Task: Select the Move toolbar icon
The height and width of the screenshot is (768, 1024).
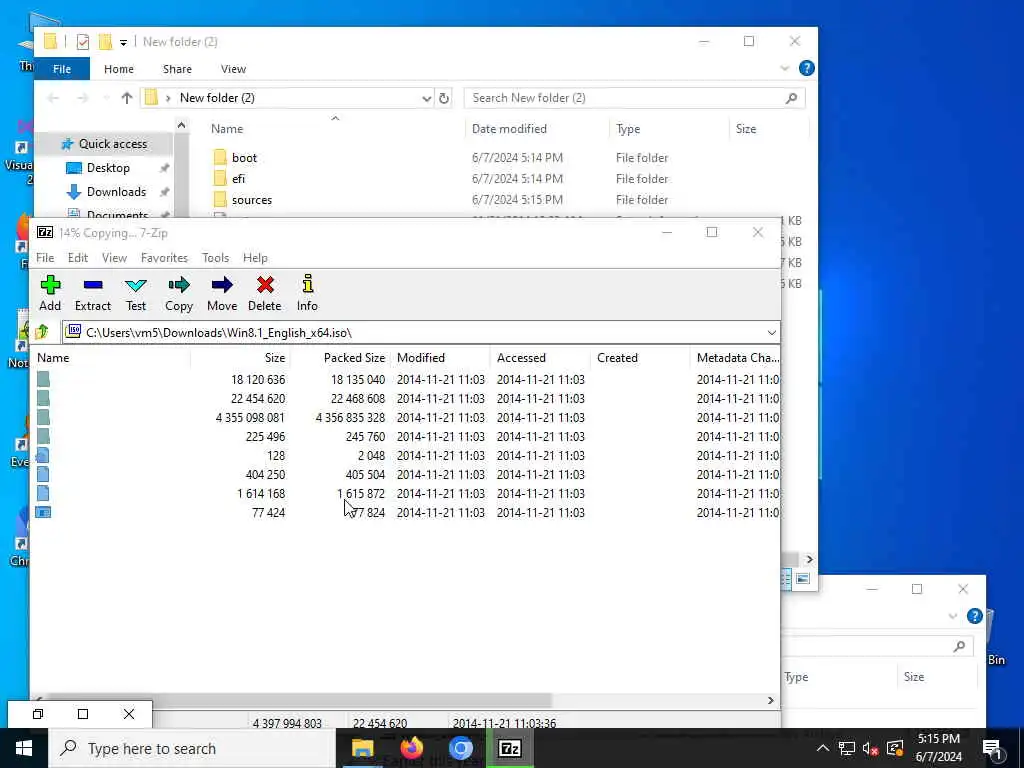Action: pos(222,285)
